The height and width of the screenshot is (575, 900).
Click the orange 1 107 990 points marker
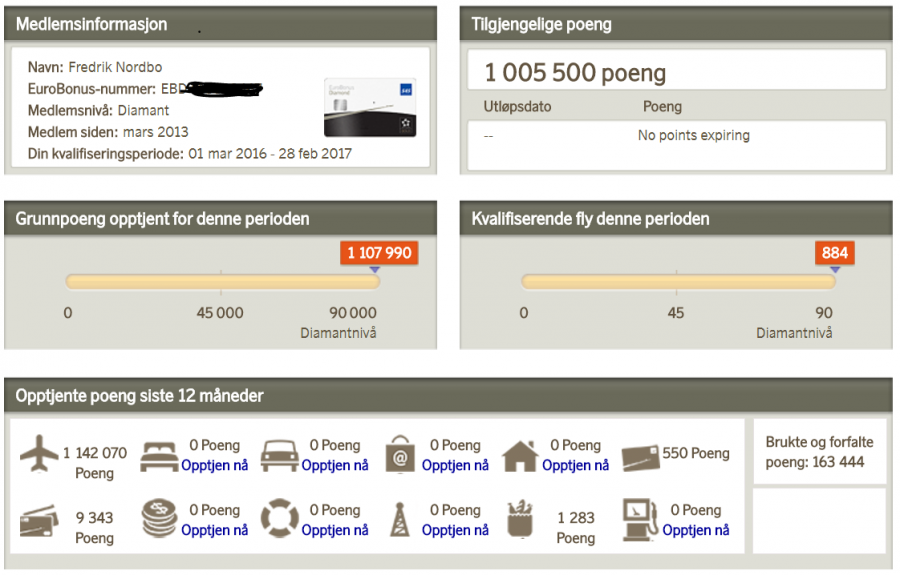tap(379, 253)
